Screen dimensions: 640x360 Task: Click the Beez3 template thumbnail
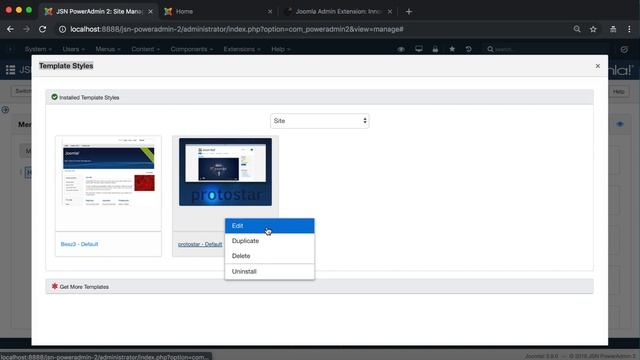click(109, 173)
